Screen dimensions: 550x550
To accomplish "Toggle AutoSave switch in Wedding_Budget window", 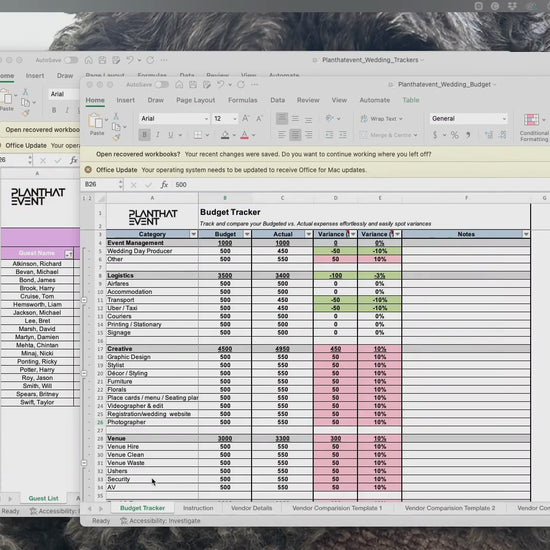I will [x=162, y=85].
